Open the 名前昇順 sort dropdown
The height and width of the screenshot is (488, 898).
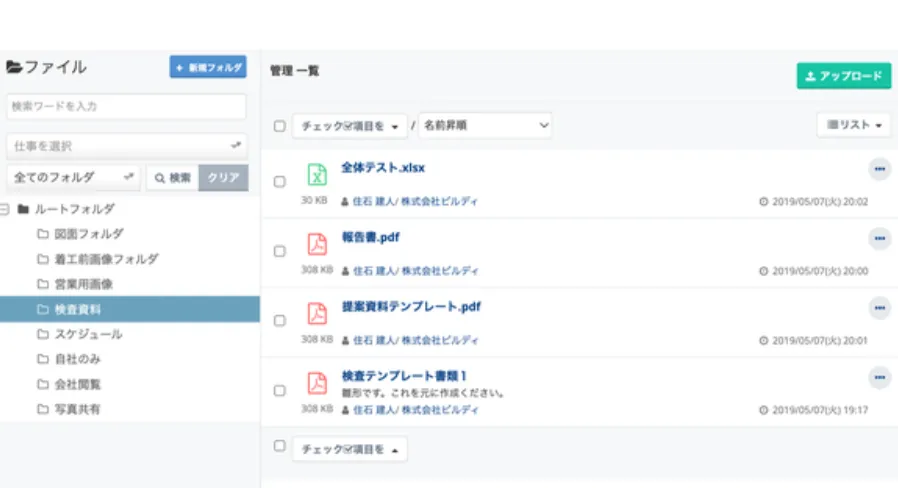point(485,125)
